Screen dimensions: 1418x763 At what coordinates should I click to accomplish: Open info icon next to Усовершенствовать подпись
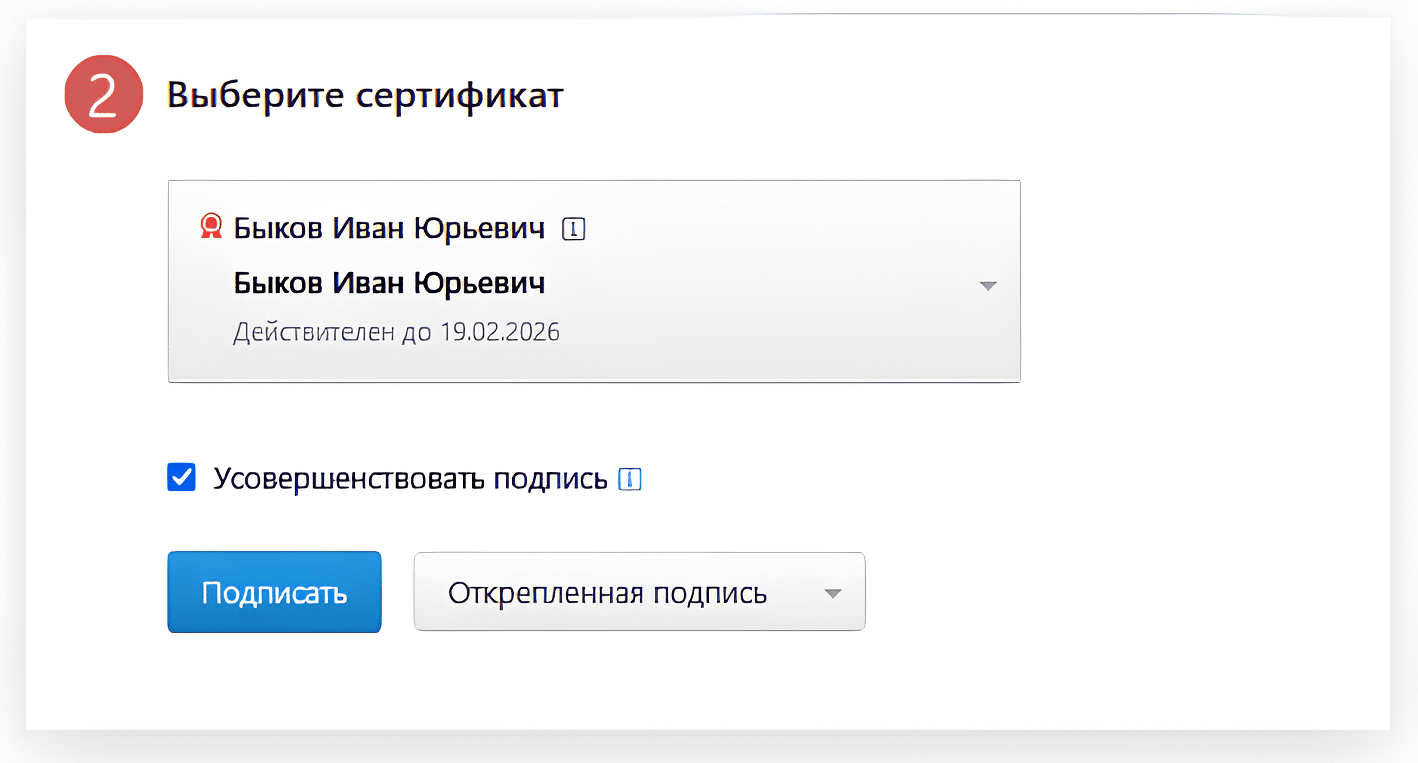pos(630,480)
